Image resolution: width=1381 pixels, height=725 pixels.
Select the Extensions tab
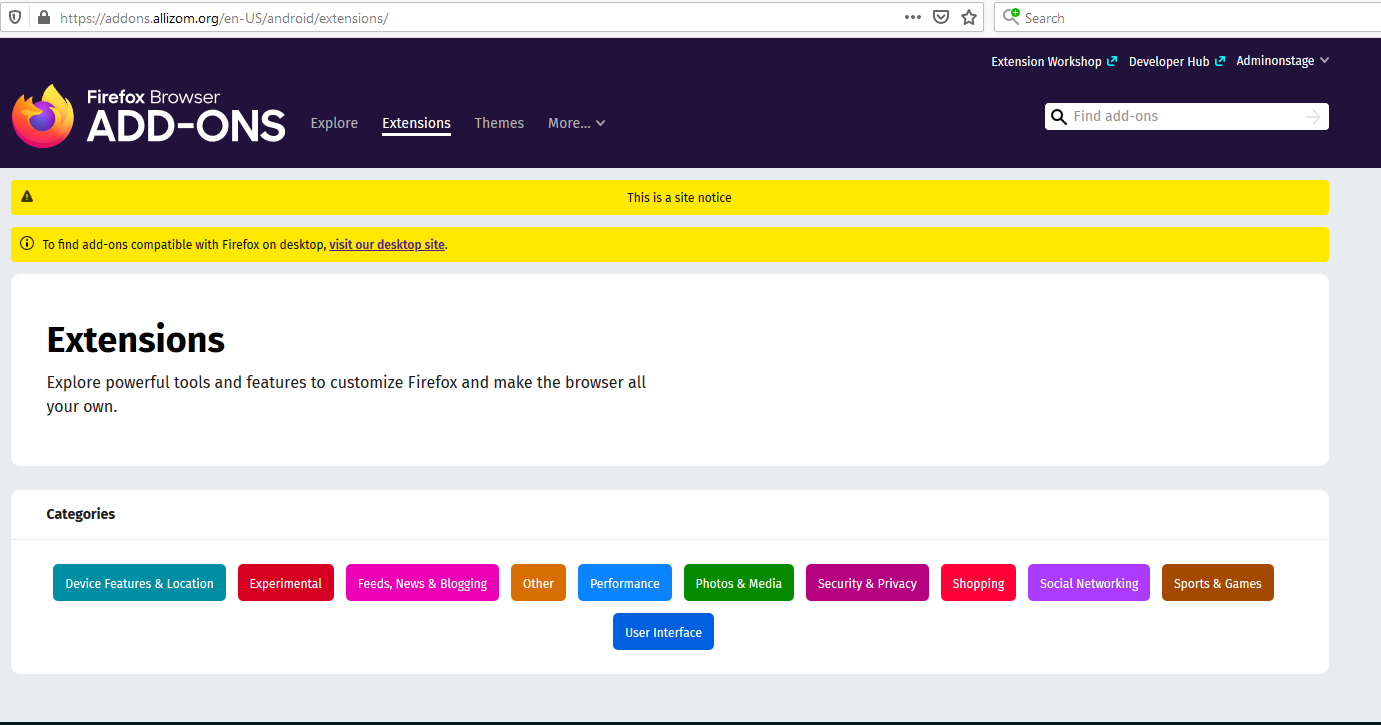[416, 123]
